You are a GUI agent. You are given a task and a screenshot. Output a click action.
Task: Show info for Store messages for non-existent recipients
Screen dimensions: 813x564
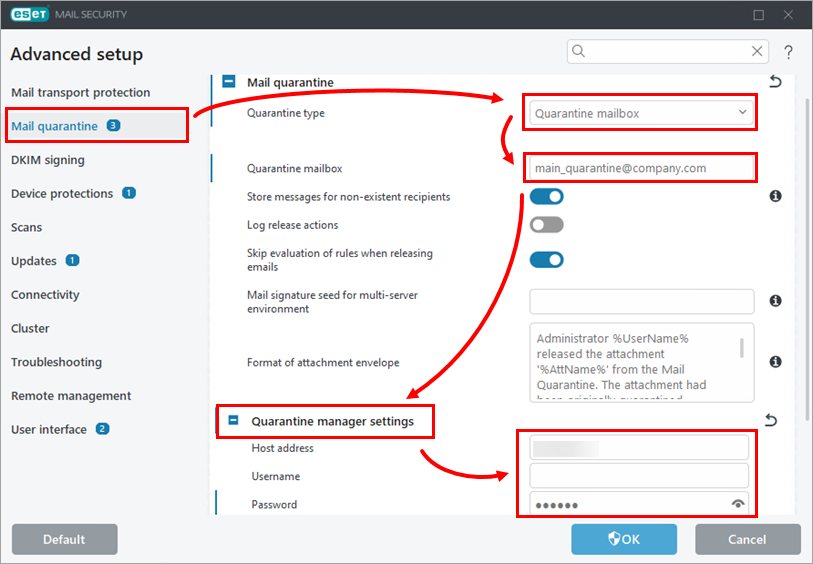[x=775, y=197]
